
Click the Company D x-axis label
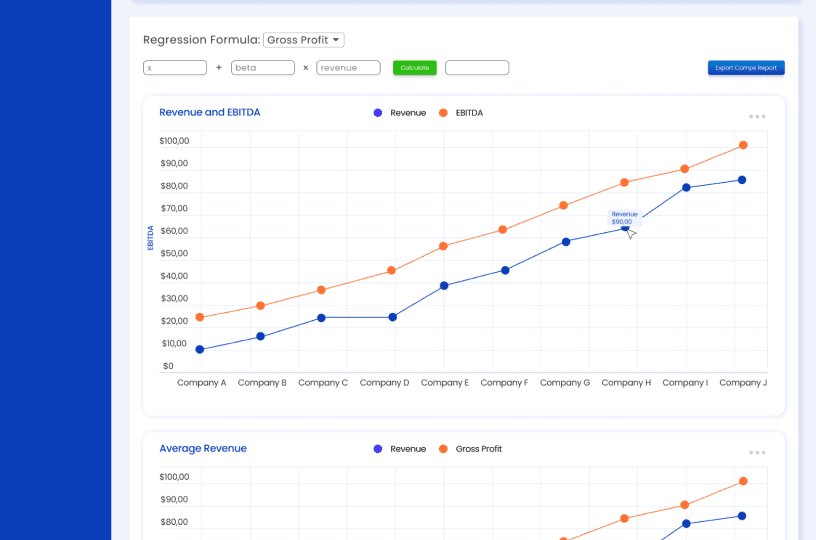(384, 383)
